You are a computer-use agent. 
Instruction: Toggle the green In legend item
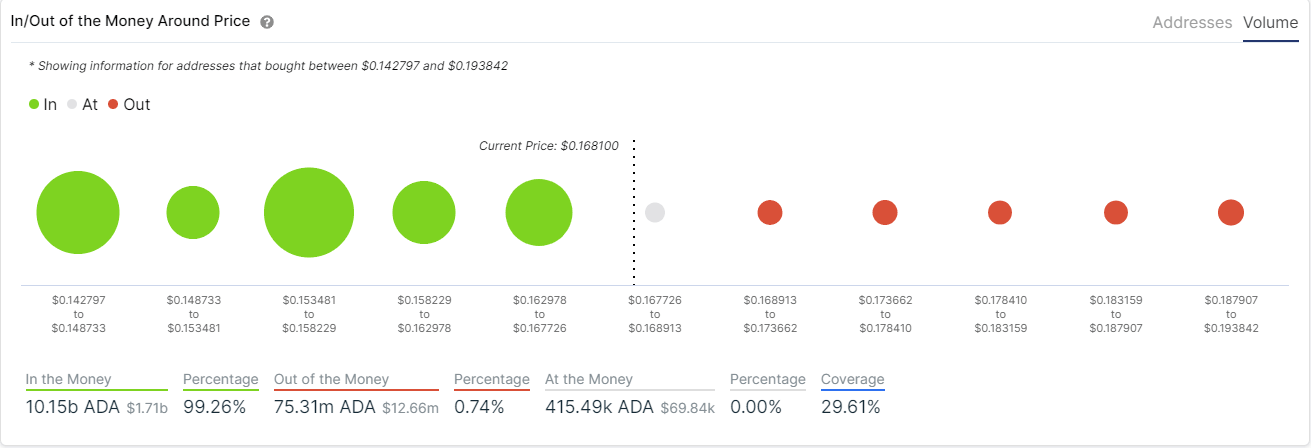[x=43, y=104]
